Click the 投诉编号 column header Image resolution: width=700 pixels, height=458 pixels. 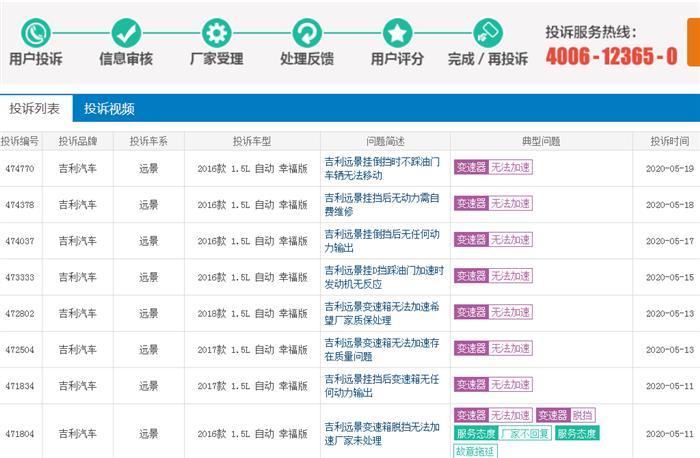click(20, 141)
